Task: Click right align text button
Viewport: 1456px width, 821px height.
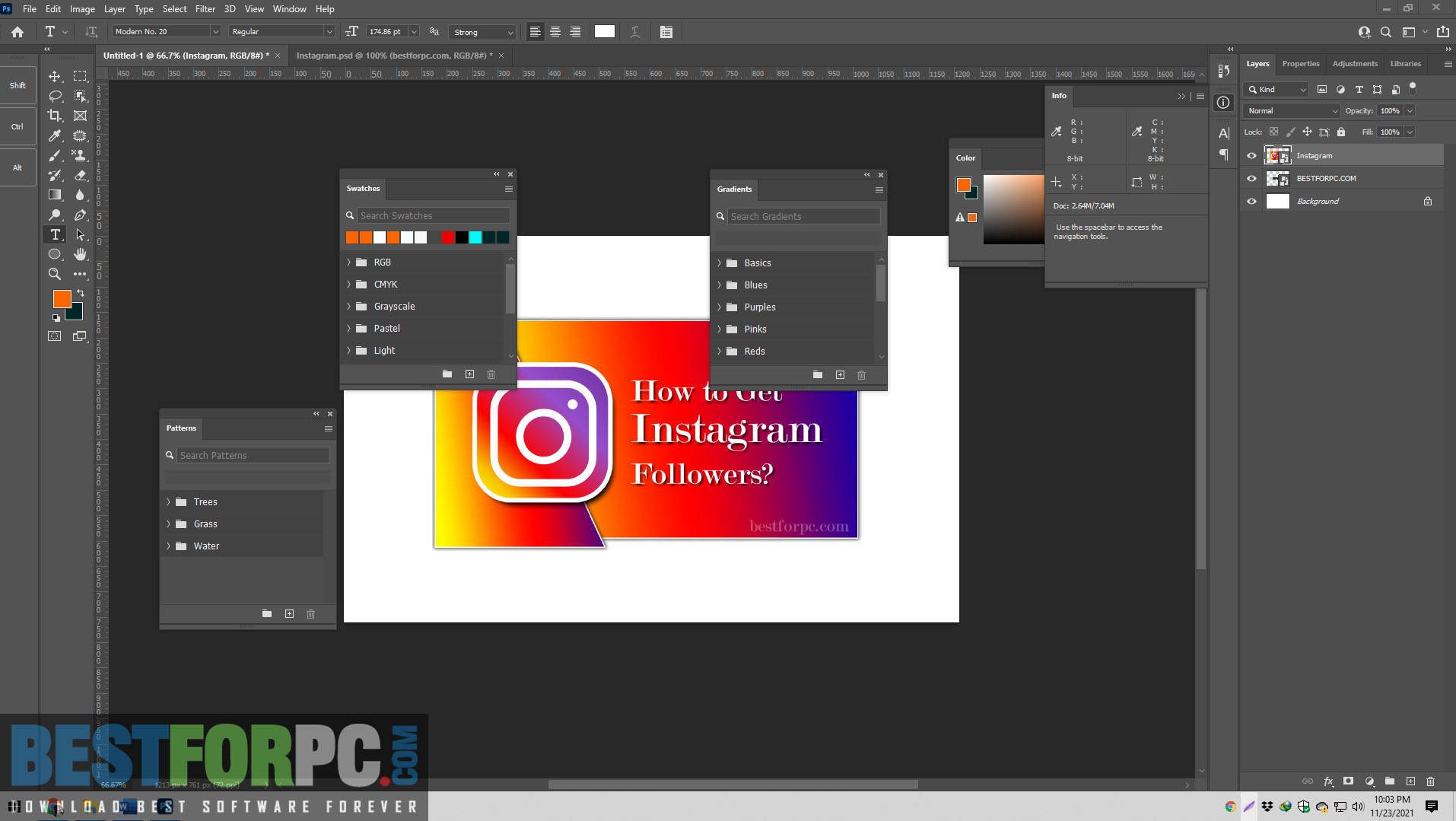Action: click(x=575, y=31)
